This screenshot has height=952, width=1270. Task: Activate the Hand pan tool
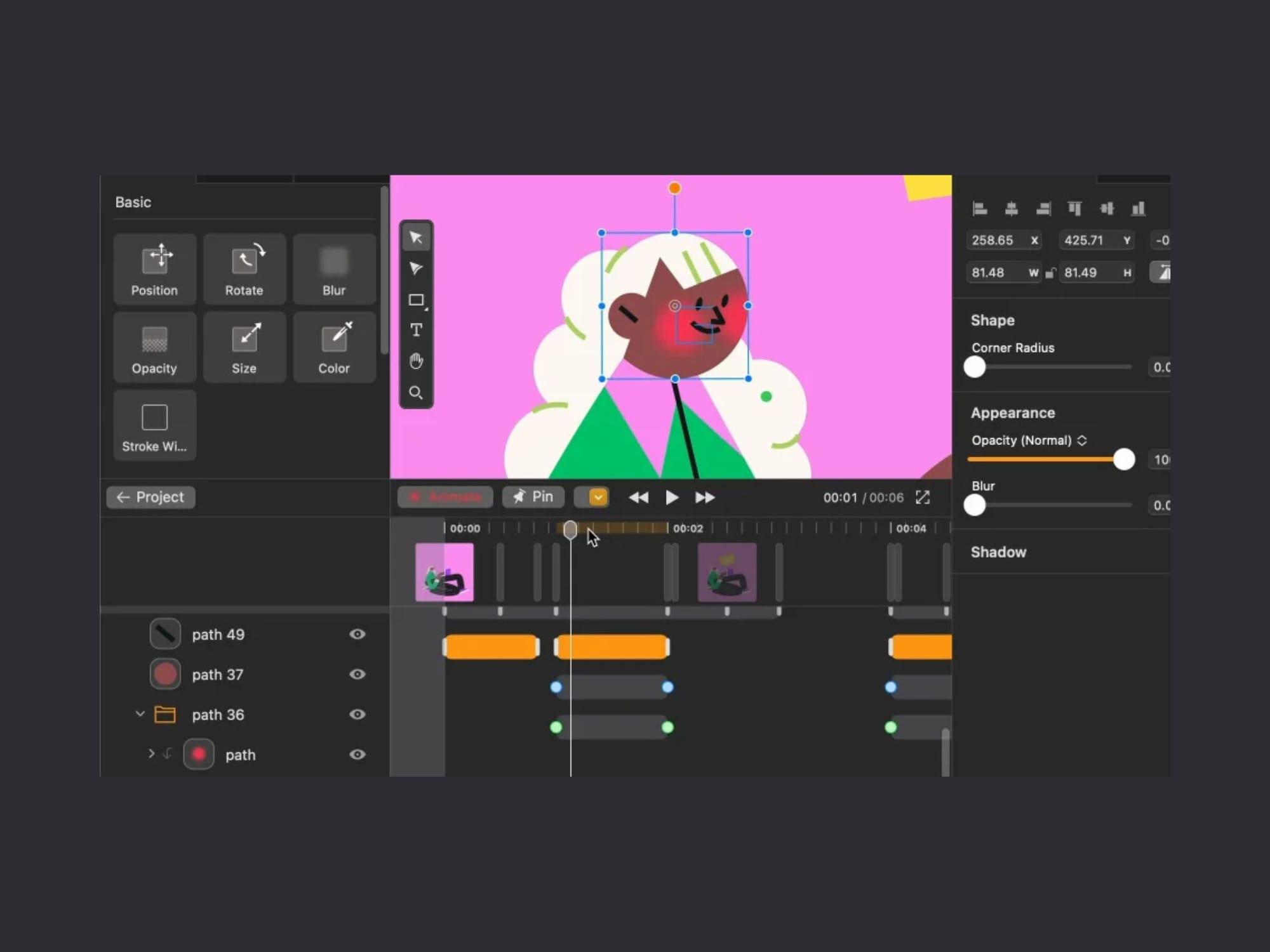(416, 361)
